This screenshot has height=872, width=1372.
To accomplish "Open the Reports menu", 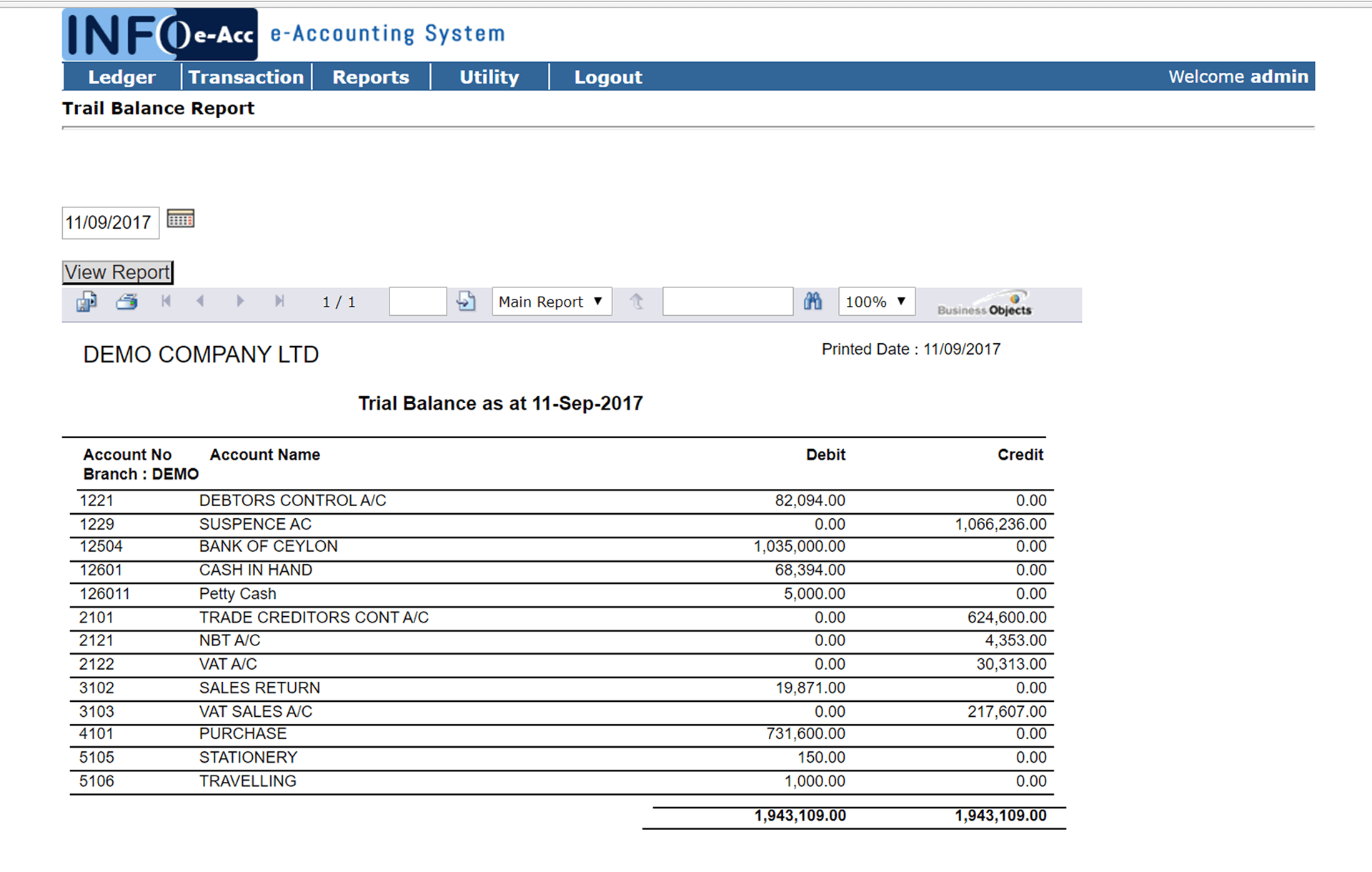I will [370, 77].
